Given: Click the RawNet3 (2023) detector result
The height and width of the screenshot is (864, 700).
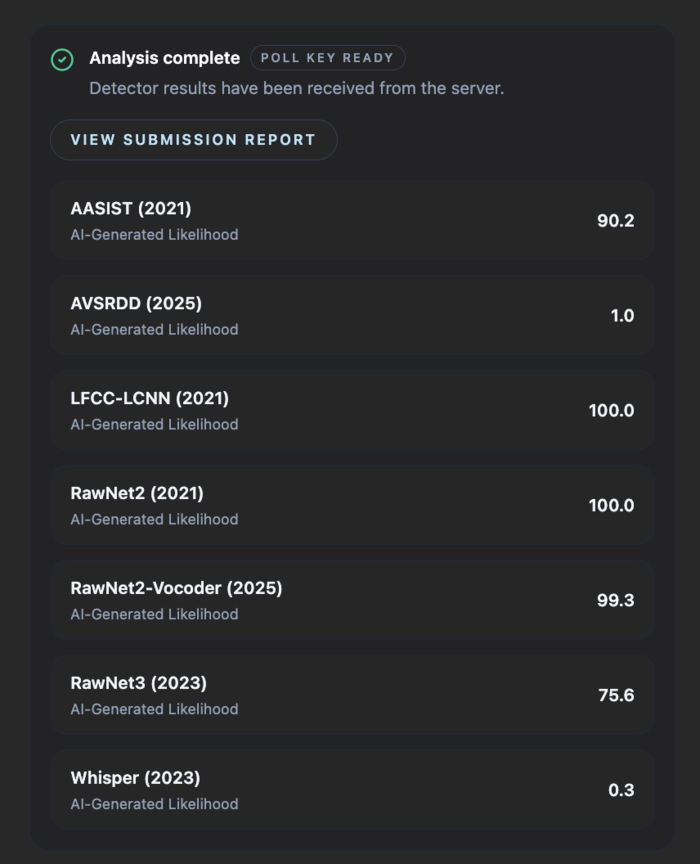Looking at the screenshot, I should click(x=350, y=695).
